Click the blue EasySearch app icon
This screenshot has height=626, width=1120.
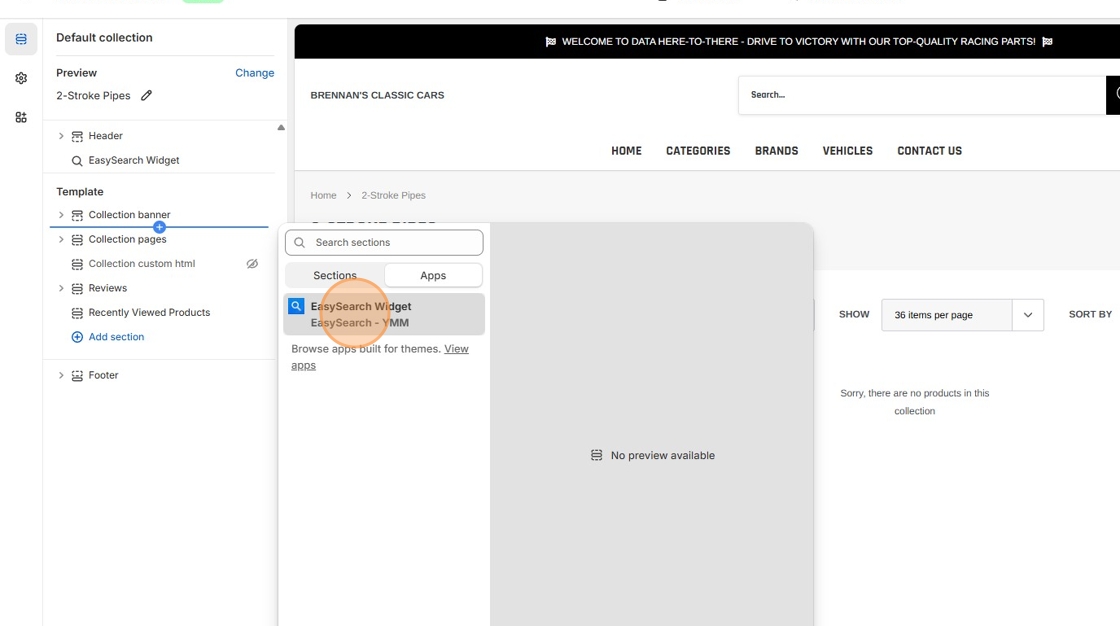[296, 306]
